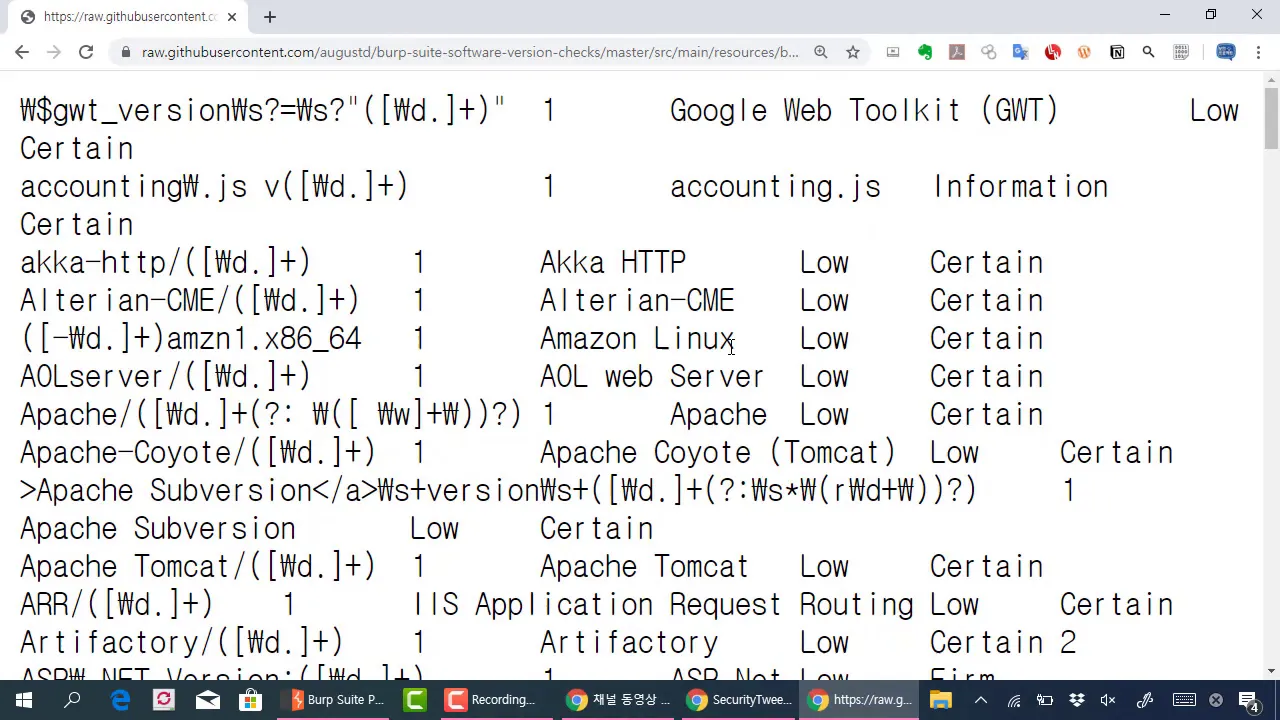Switch to the SecurityTweets Chrome window
This screenshot has height=720, width=1280.
point(741,700)
